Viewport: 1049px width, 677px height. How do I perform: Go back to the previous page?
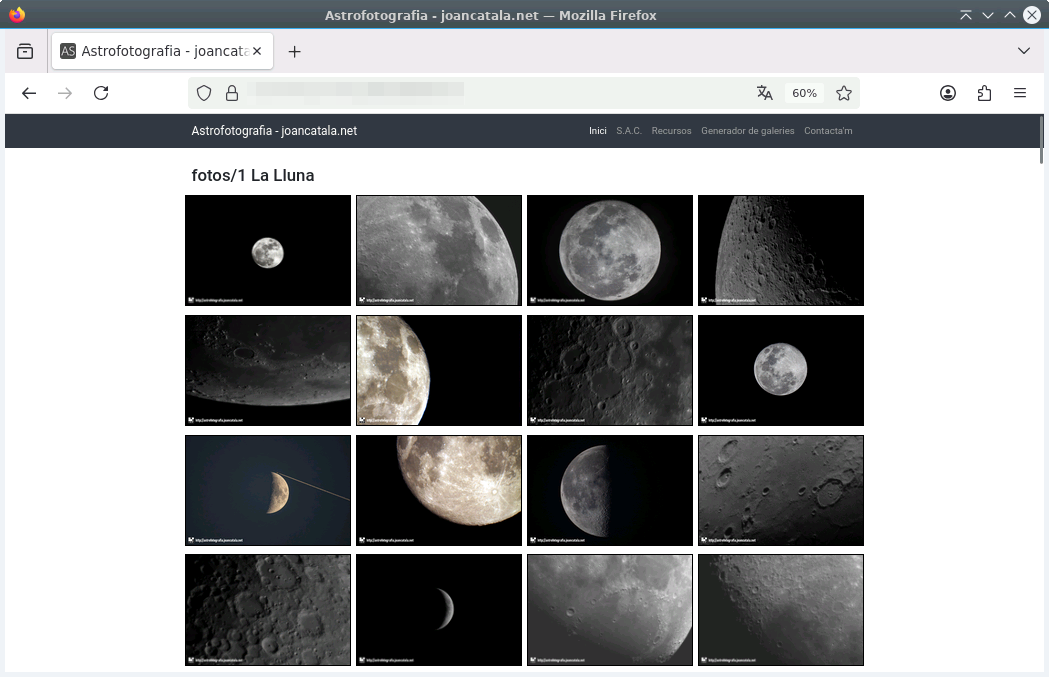29,93
